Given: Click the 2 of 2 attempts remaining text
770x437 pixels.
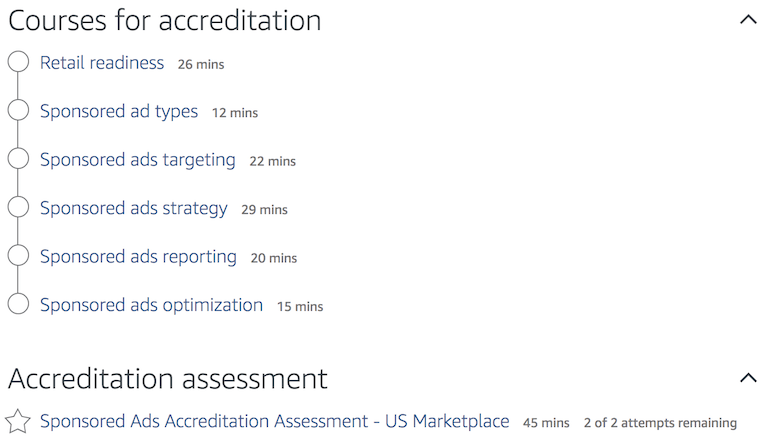Looking at the screenshot, I should point(660,423).
